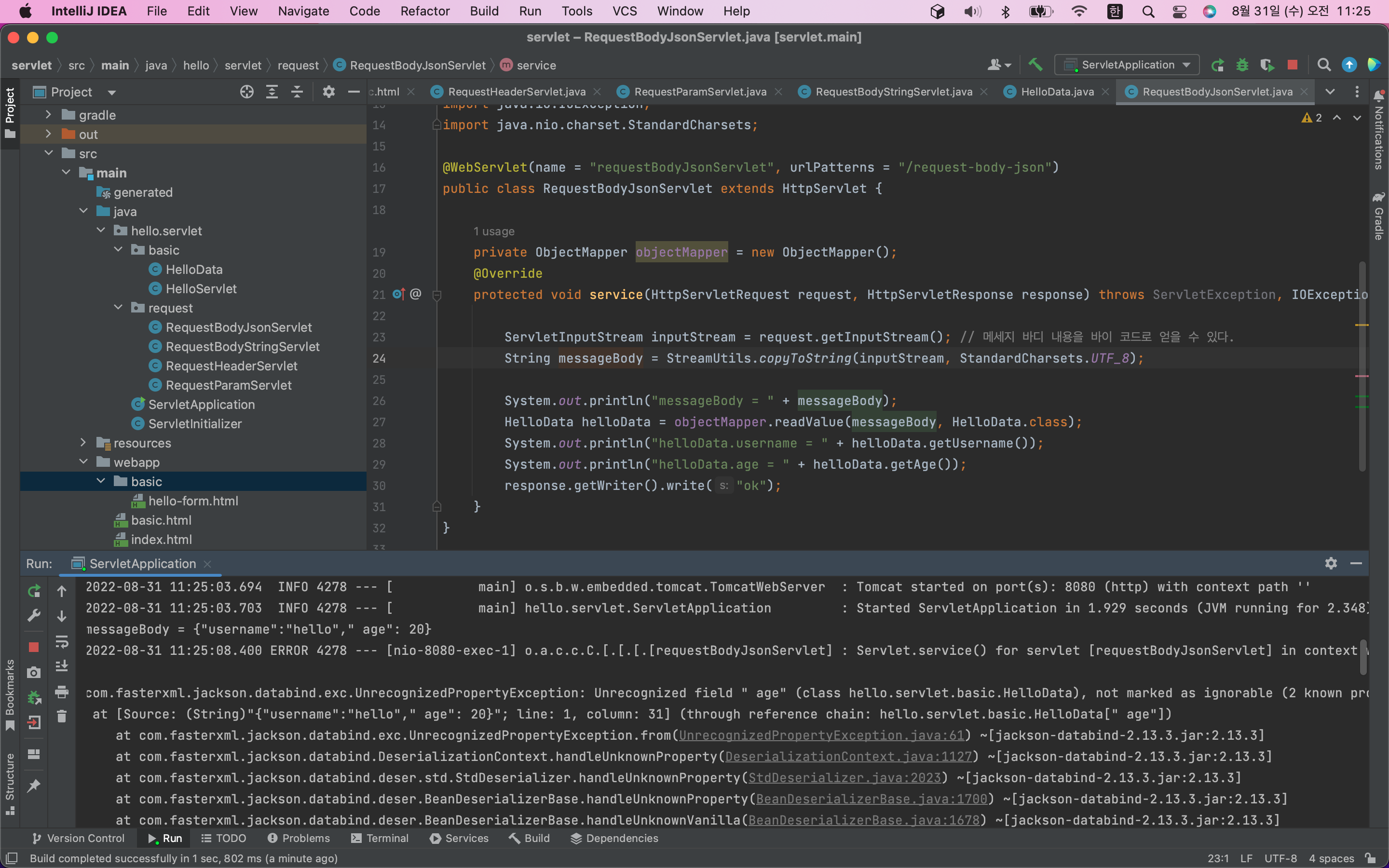This screenshot has width=1389, height=868.
Task: Click the IDE update arrow icon
Action: coord(1349,65)
